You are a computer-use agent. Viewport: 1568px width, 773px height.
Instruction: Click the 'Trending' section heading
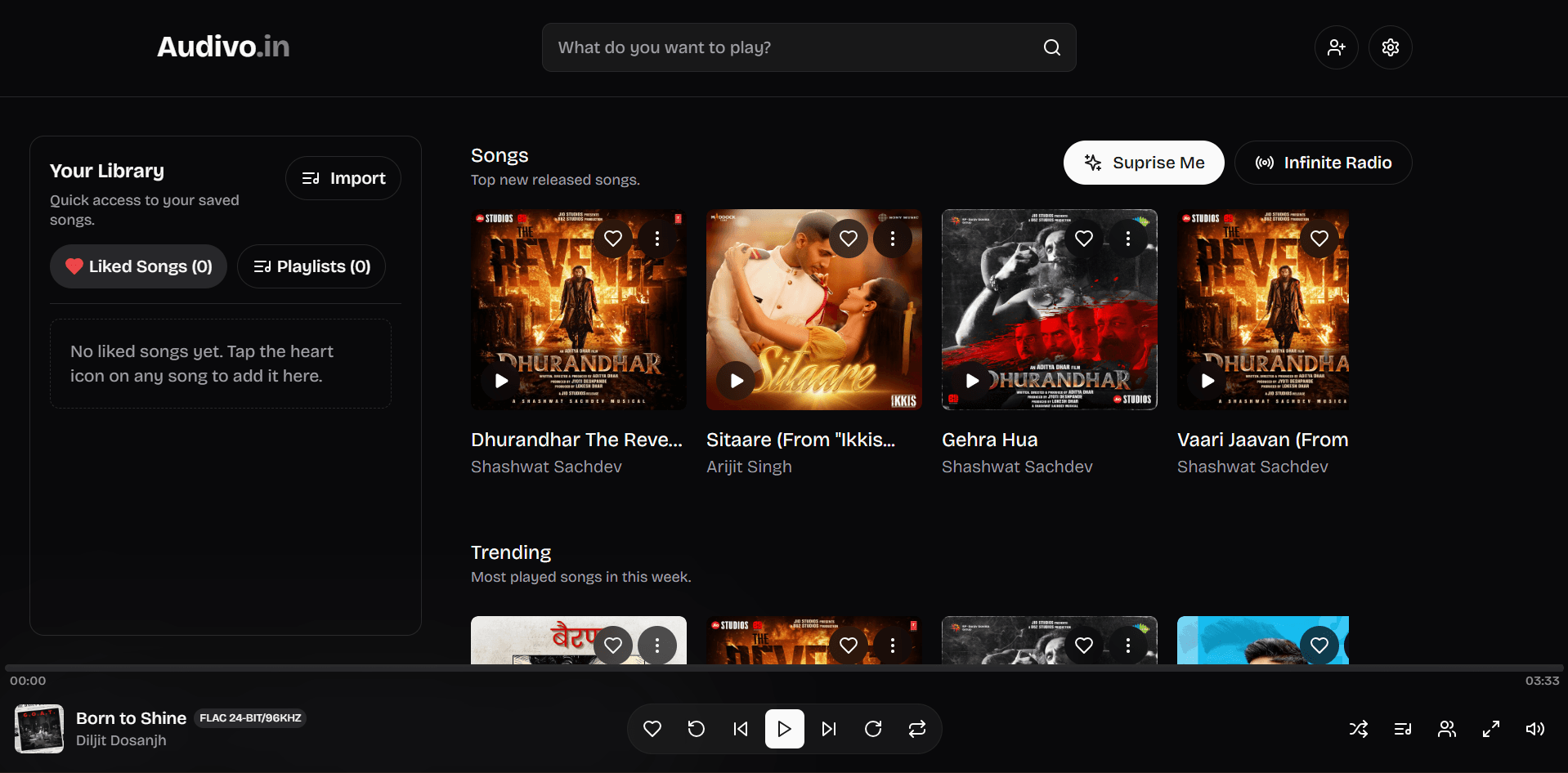click(511, 552)
